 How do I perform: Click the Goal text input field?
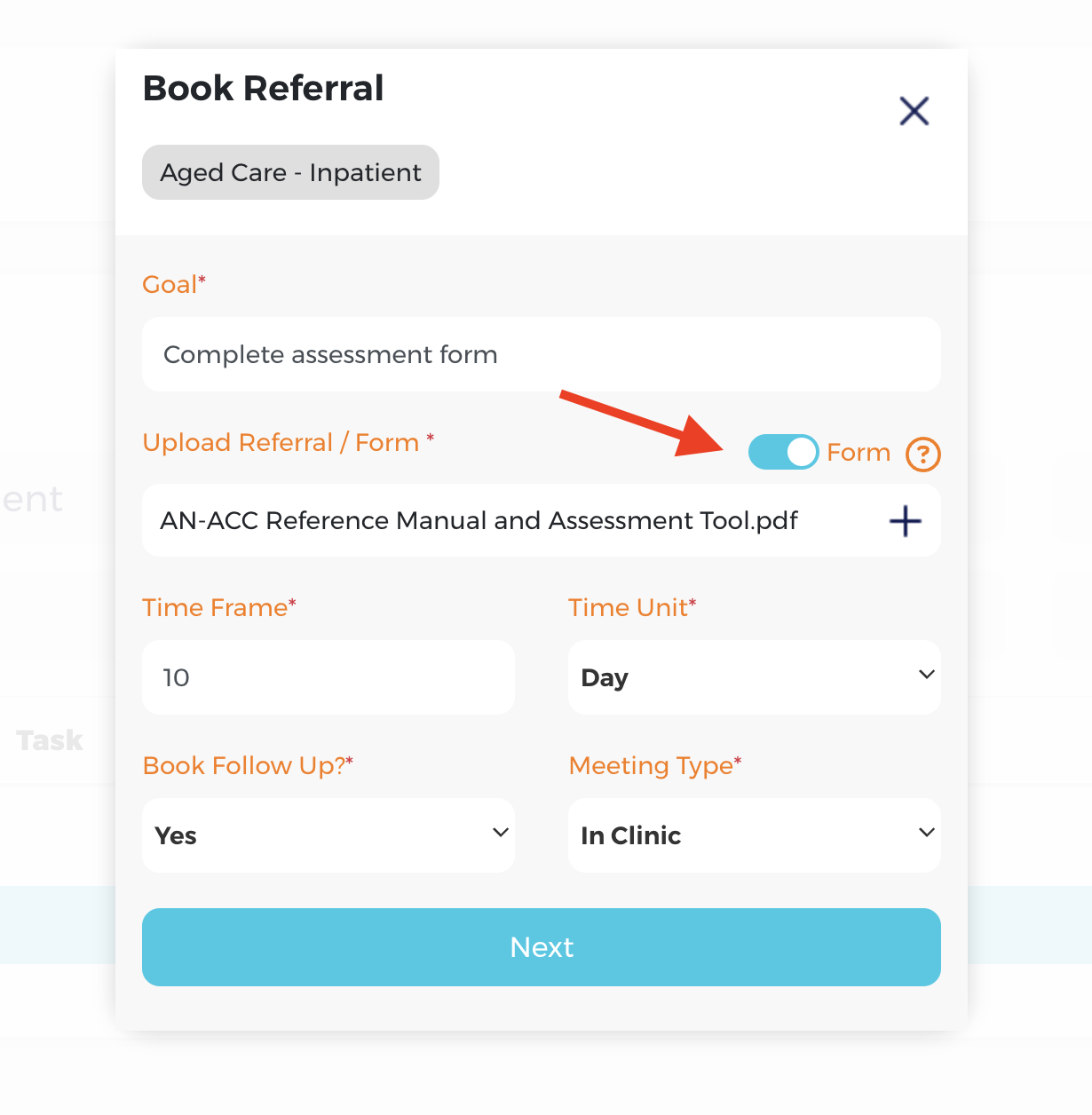click(541, 354)
